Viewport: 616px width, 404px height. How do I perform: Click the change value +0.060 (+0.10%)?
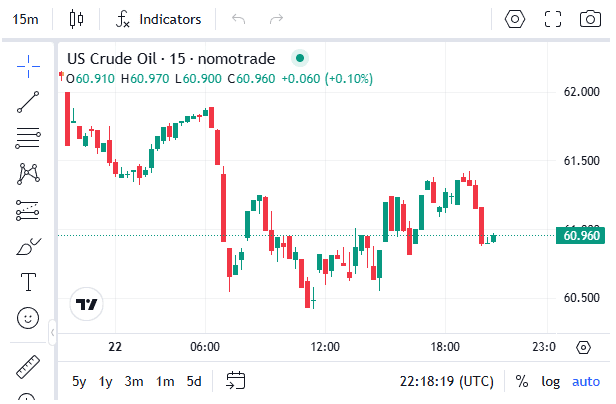[327, 79]
